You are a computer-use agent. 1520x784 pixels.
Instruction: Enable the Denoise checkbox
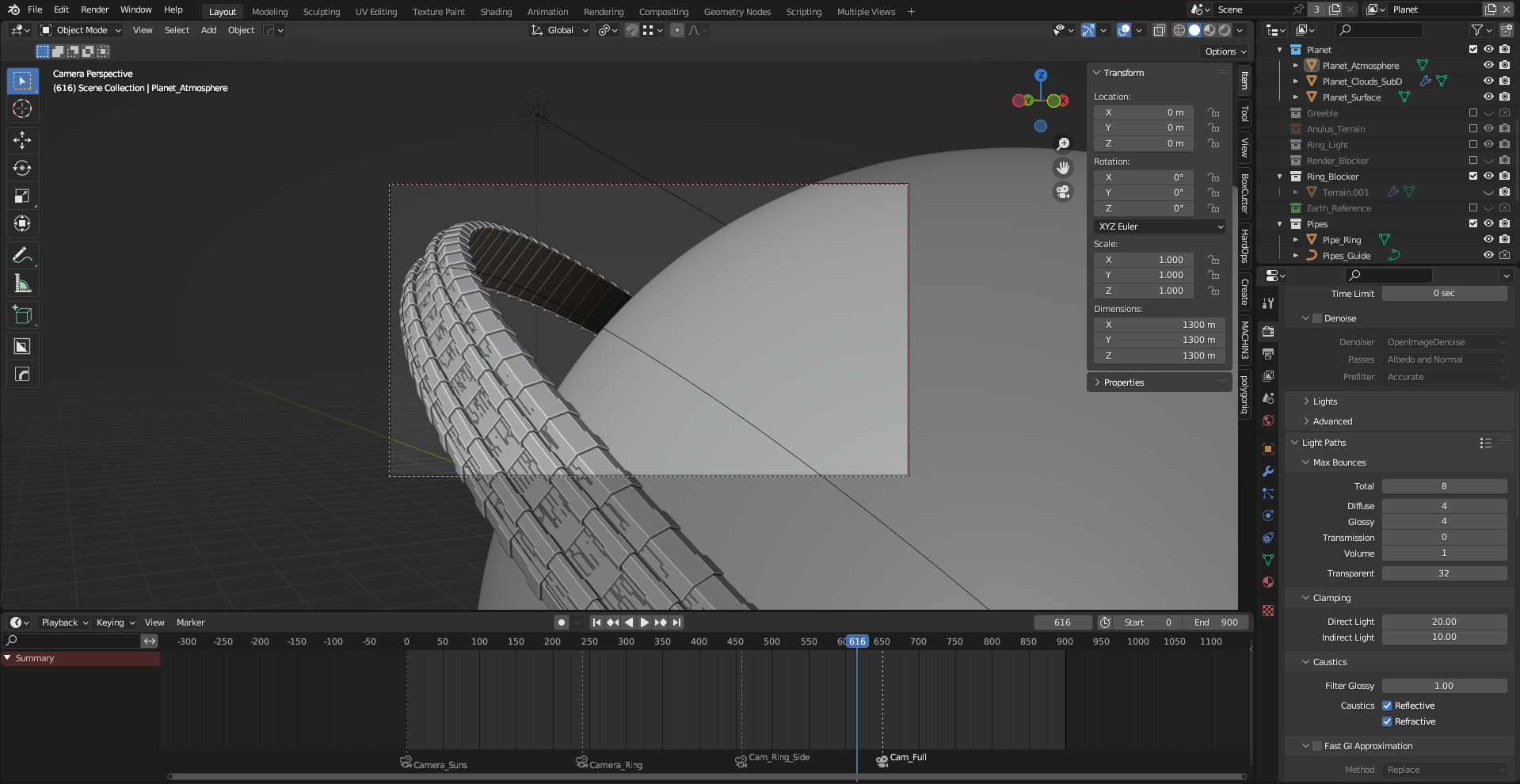click(1317, 318)
